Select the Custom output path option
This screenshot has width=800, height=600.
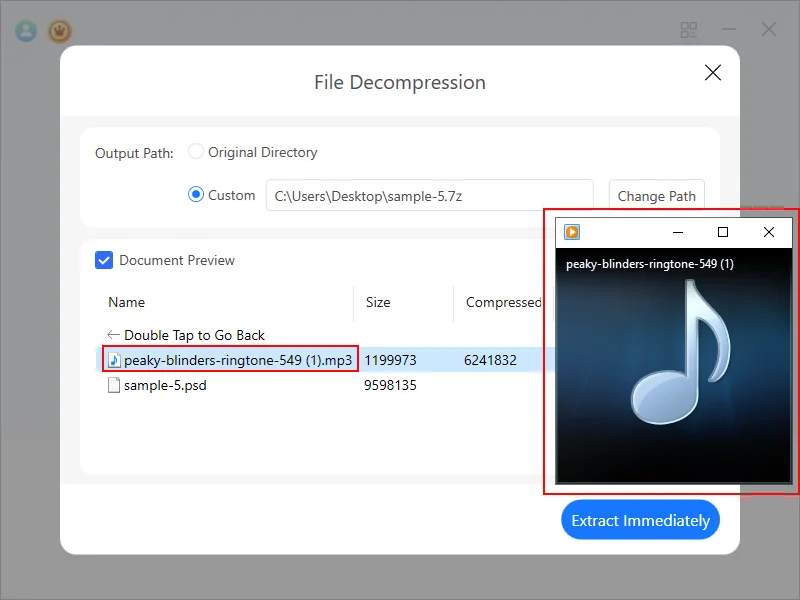[x=196, y=195]
